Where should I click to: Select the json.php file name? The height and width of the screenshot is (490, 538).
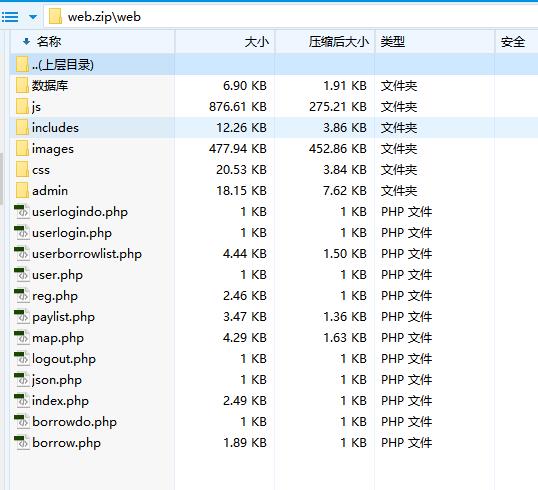pyautogui.click(x=57, y=381)
